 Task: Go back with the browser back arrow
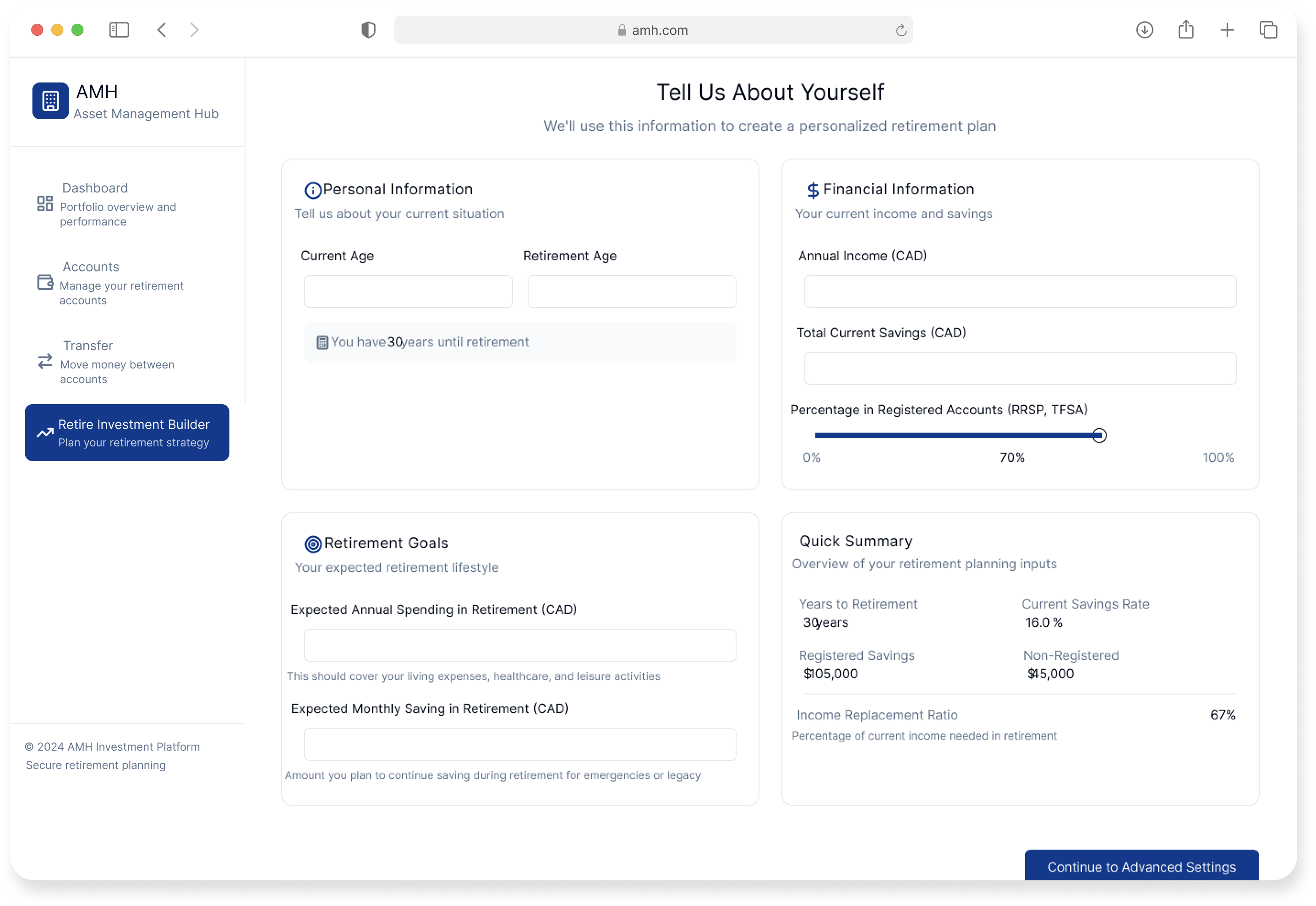click(x=162, y=30)
